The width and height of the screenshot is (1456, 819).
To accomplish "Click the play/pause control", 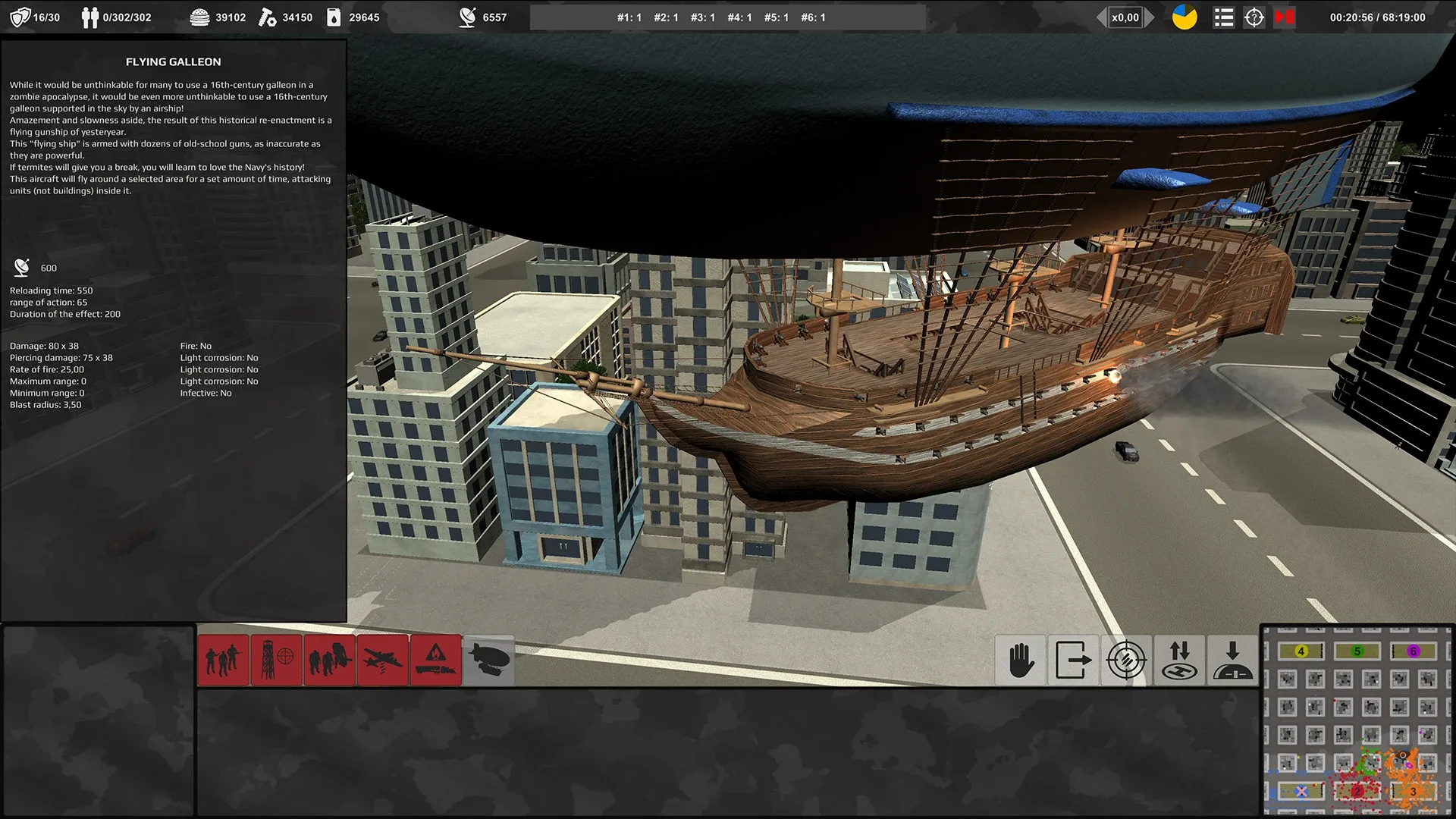I will coord(1285,16).
